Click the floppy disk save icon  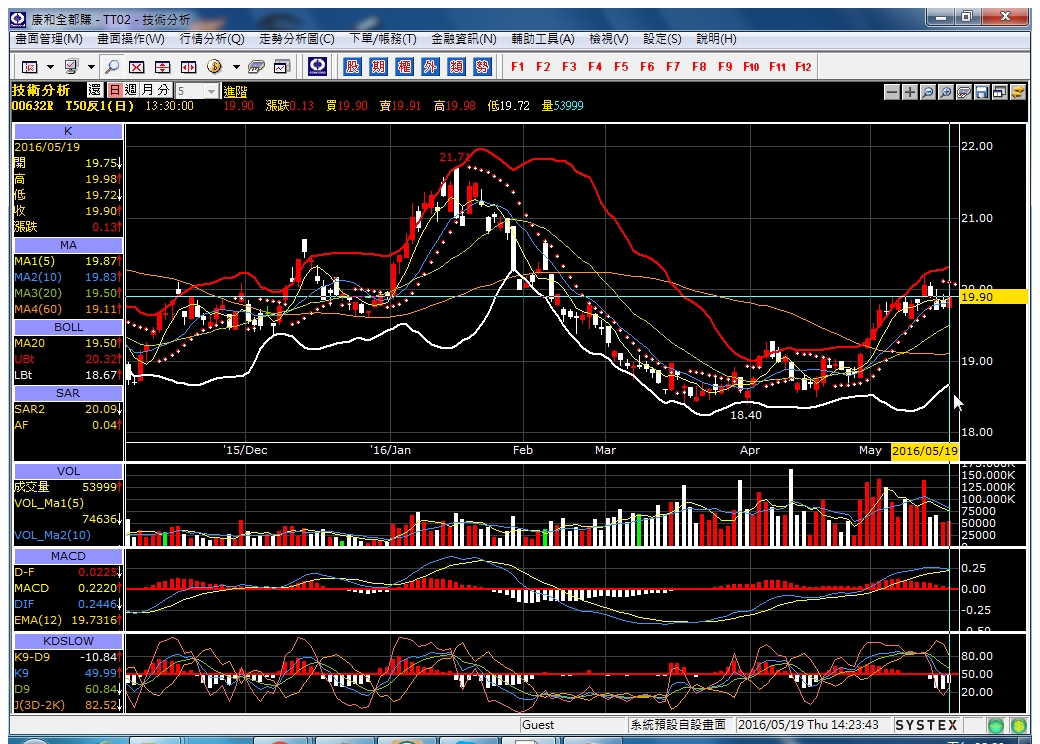[x=982, y=92]
